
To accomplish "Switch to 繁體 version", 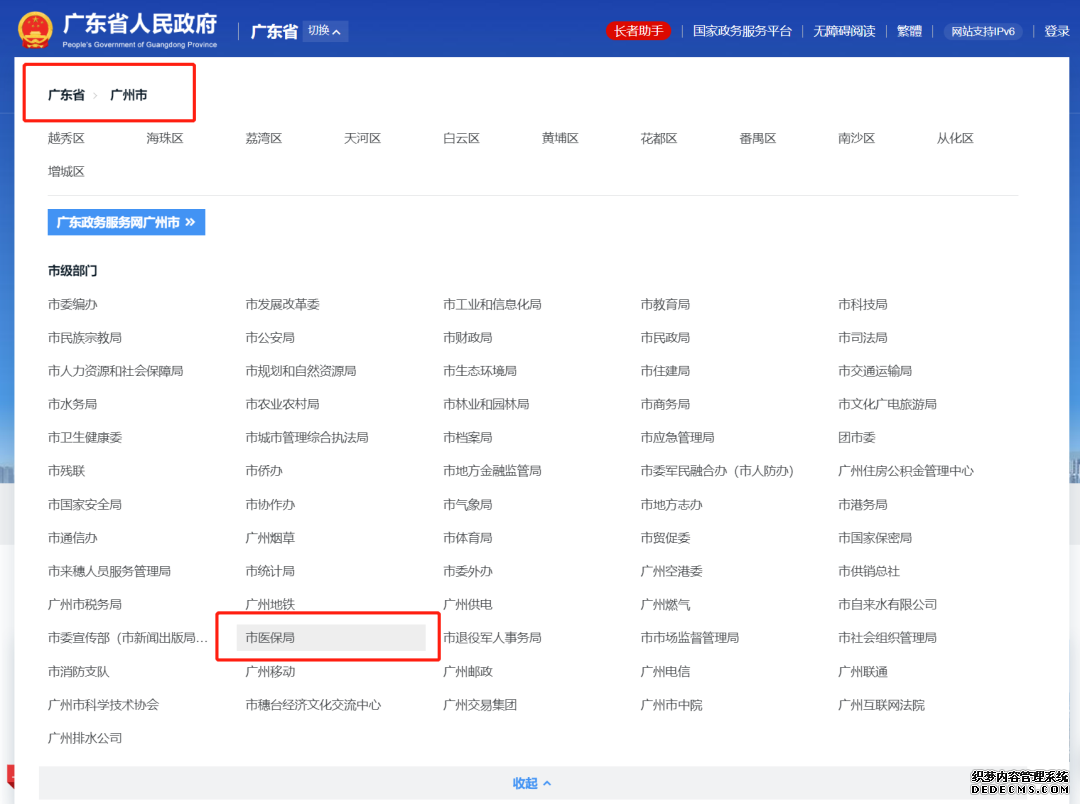I will point(909,31).
